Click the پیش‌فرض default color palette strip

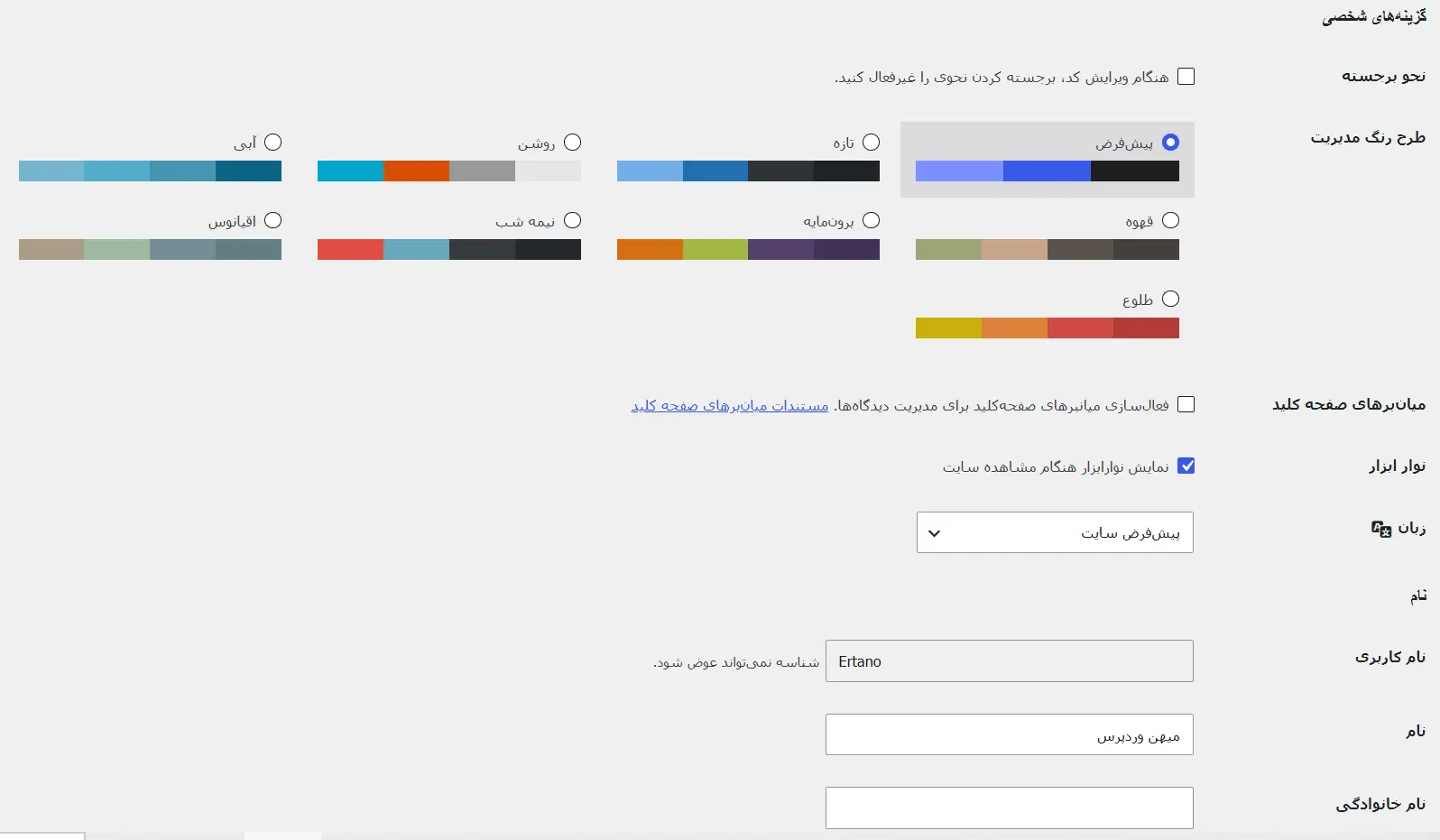pyautogui.click(x=1048, y=171)
